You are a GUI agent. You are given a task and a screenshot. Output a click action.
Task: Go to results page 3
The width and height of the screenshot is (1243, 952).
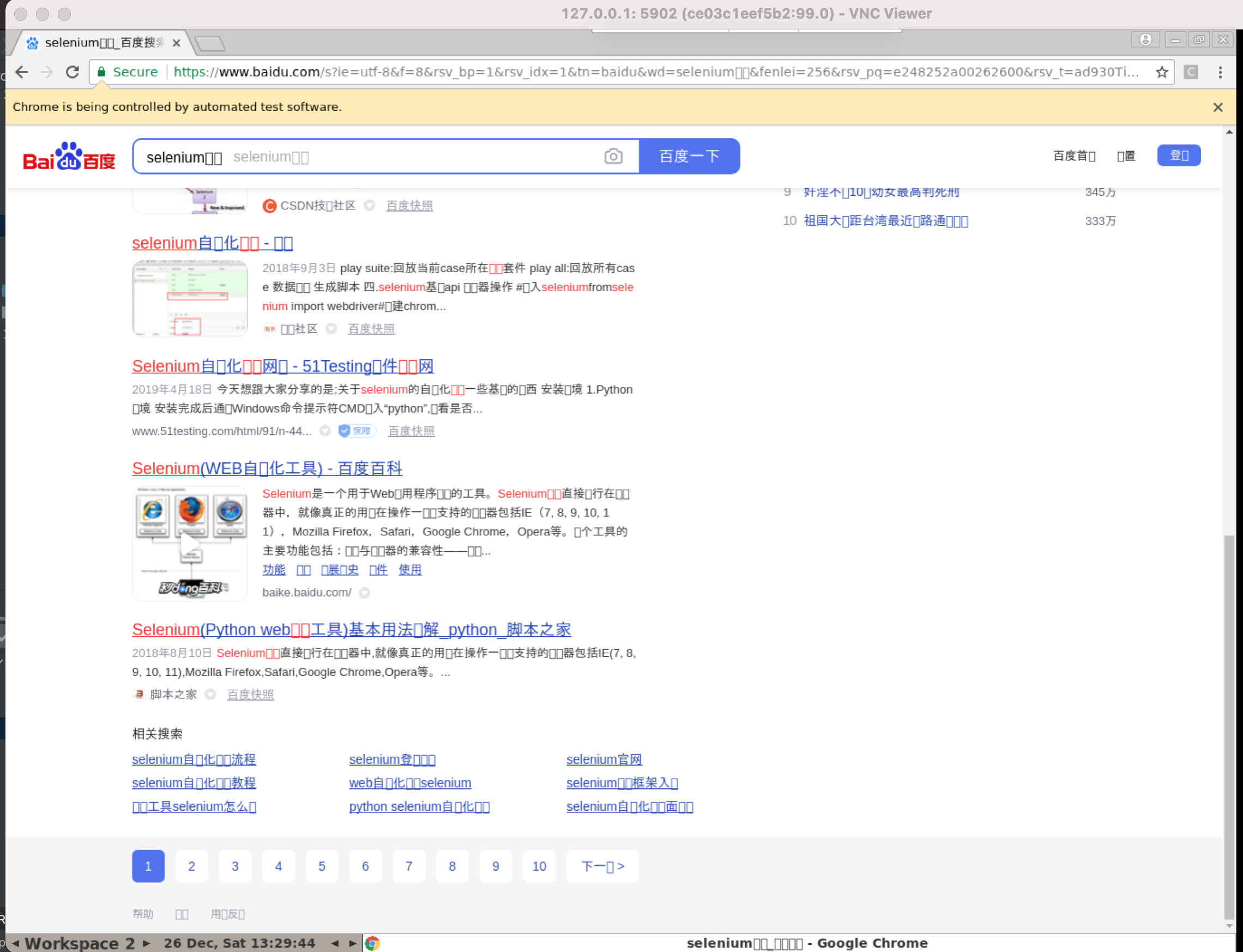point(235,866)
